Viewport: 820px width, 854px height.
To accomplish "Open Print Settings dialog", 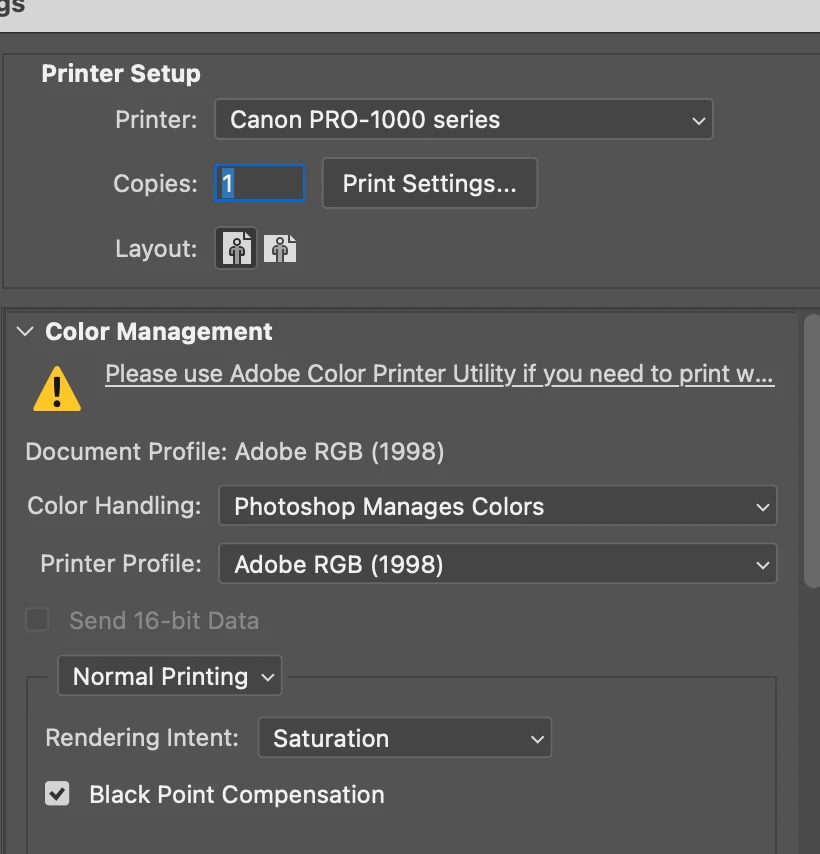I will [x=430, y=183].
